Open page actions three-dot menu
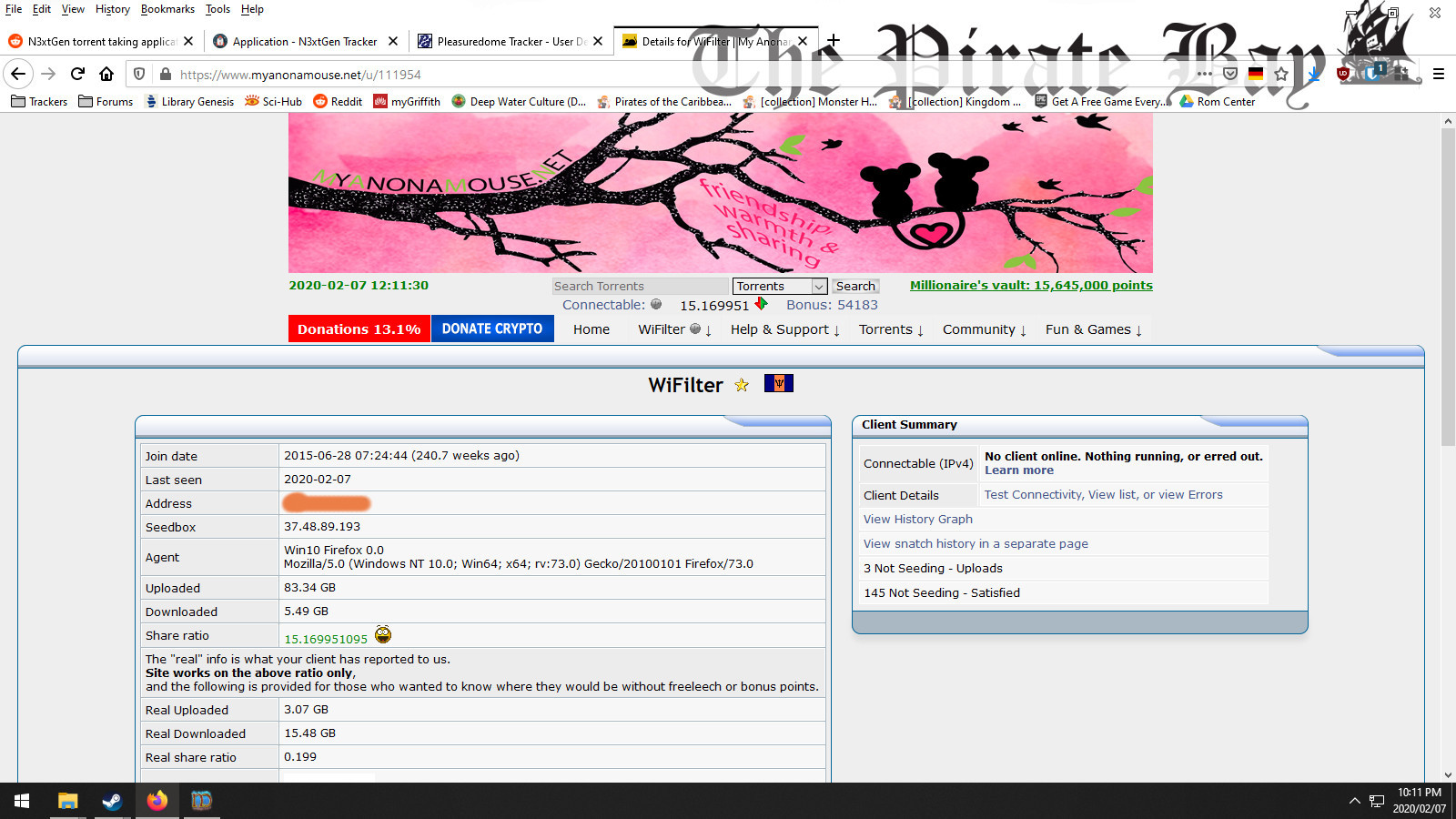Screen dimensions: 1456x819 [1204, 74]
